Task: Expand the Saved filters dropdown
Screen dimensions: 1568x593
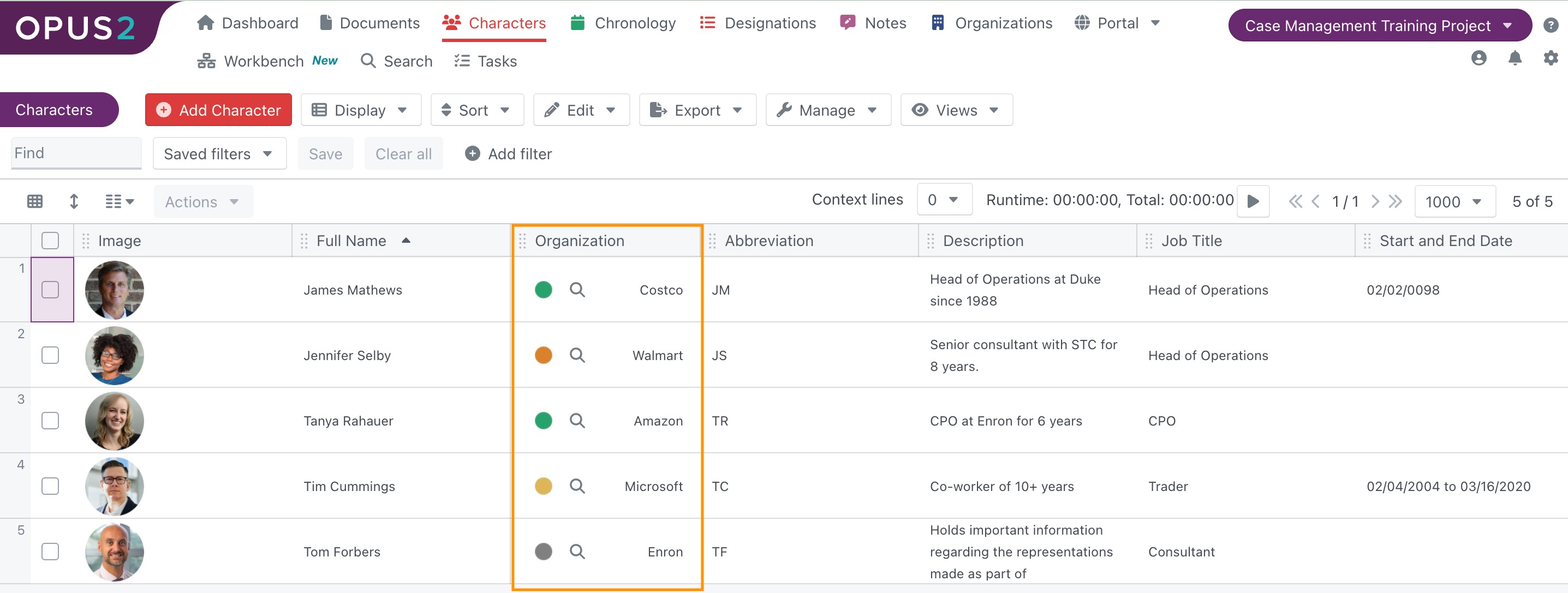Action: [220, 154]
